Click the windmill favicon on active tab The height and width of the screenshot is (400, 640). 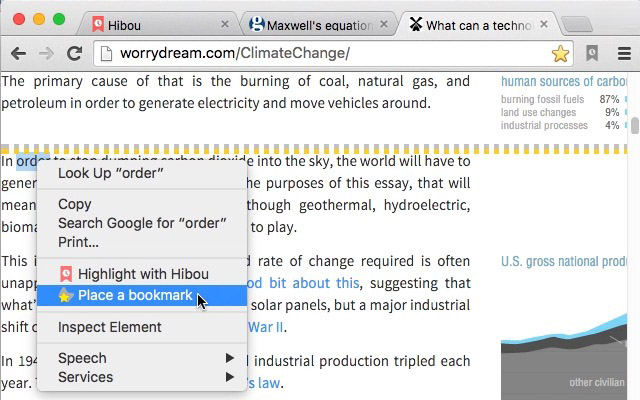tap(416, 24)
